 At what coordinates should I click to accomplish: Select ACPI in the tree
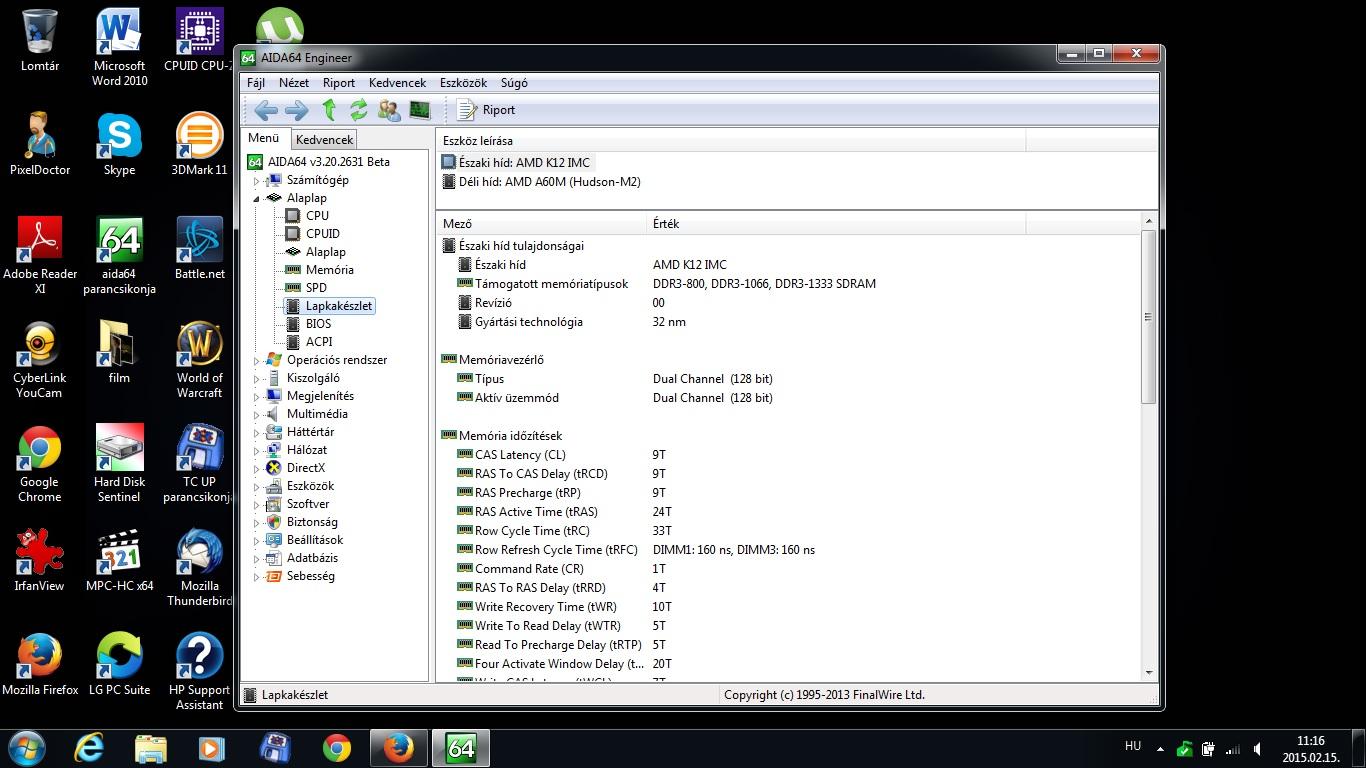pyautogui.click(x=319, y=342)
